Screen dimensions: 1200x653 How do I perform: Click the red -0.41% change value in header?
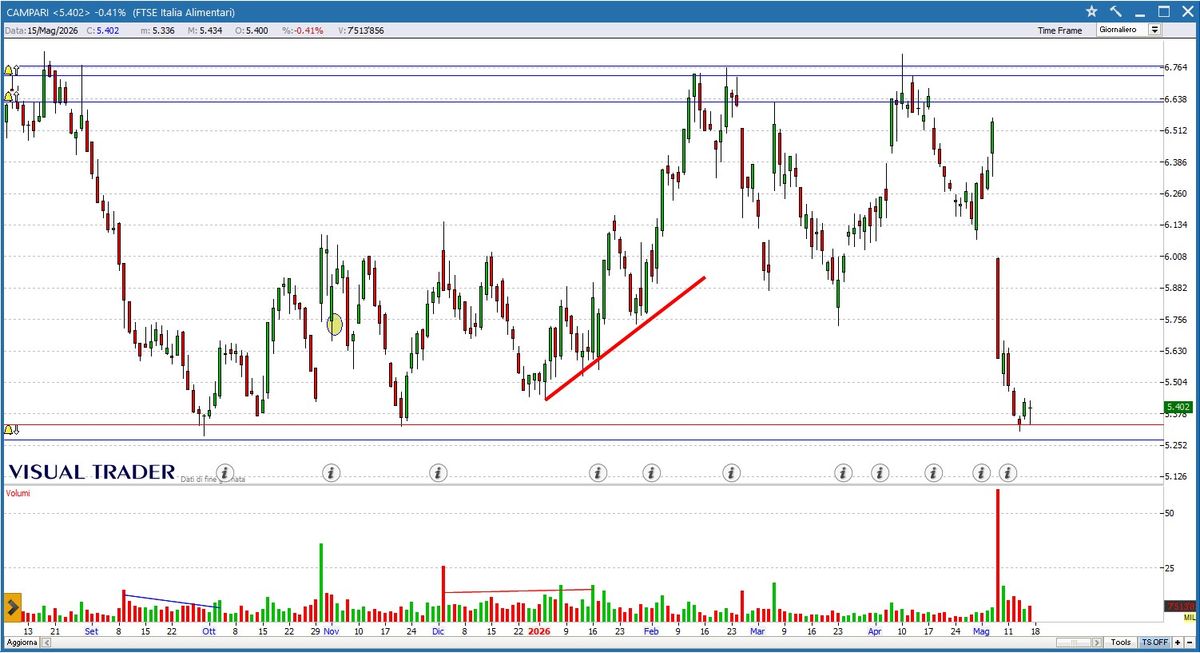(308, 30)
